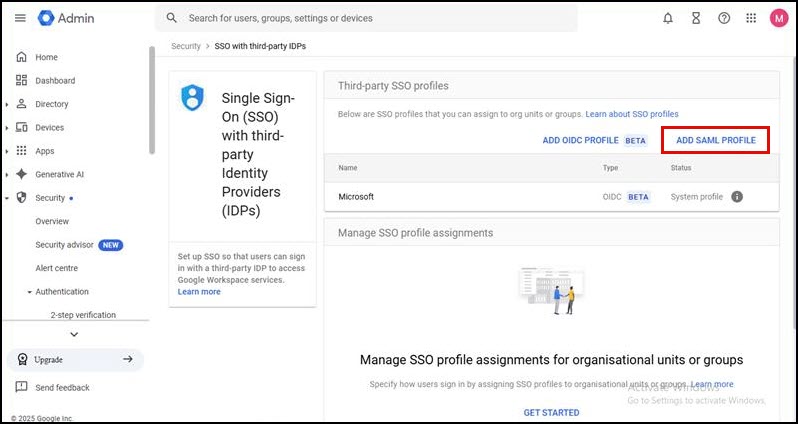Click the Google Admin logo
The height and width of the screenshot is (424, 798).
[x=66, y=18]
